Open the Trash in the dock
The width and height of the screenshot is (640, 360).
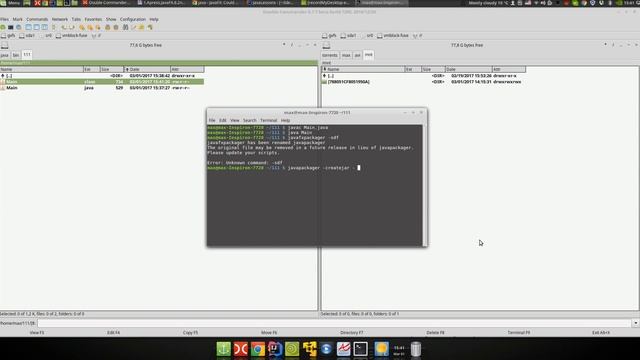(x=416, y=349)
